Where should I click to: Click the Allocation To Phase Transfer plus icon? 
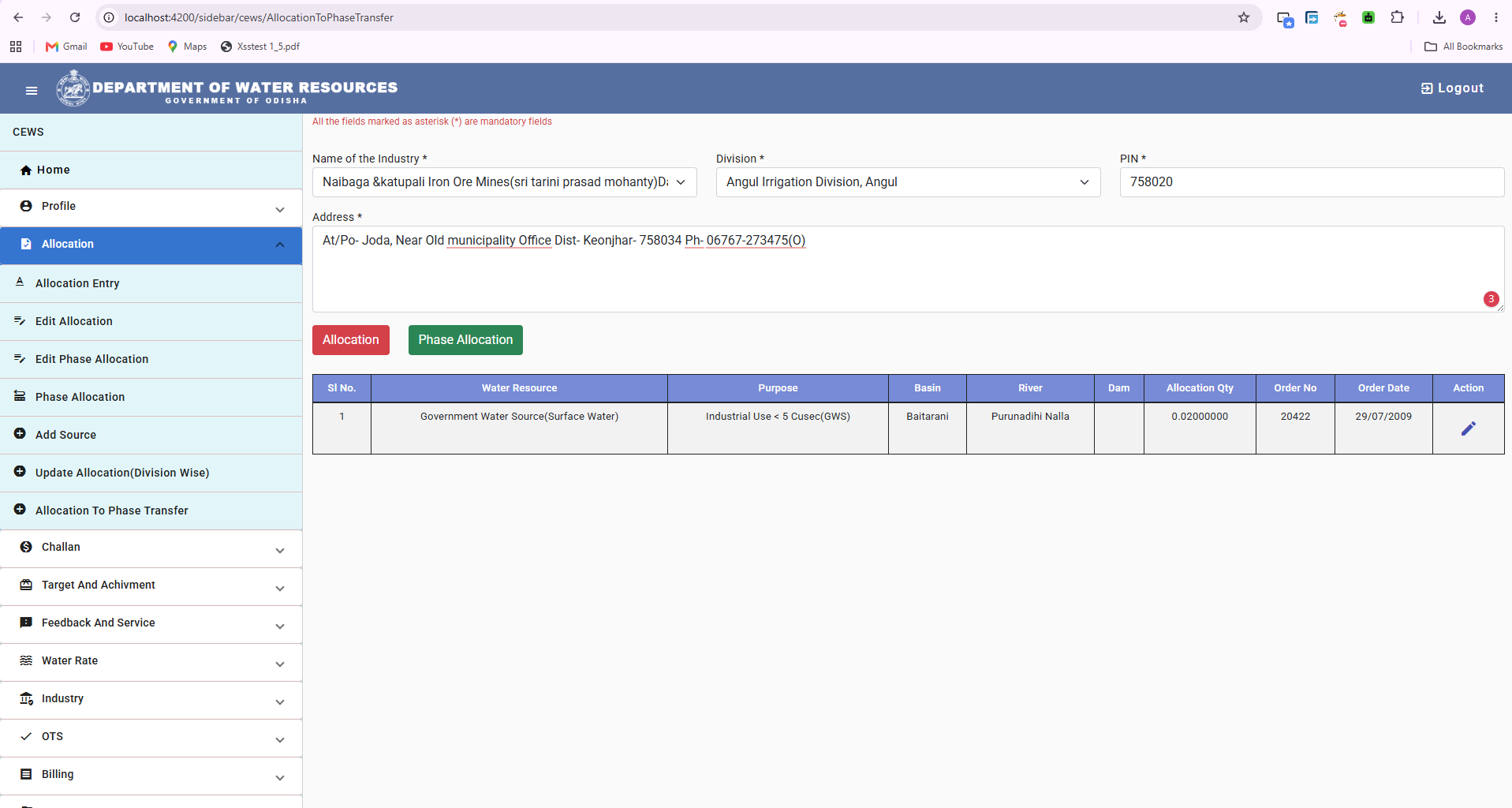pyautogui.click(x=20, y=509)
